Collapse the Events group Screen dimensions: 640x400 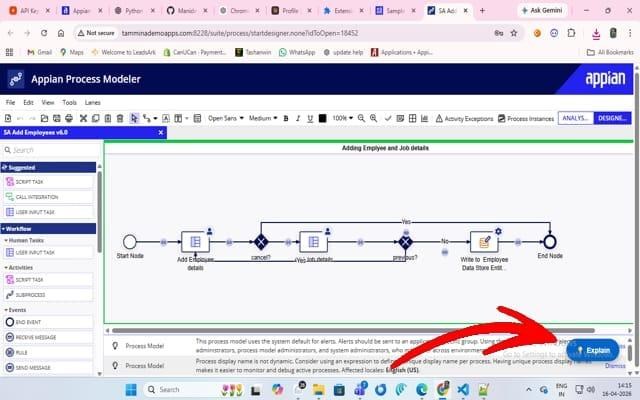pos(15,310)
